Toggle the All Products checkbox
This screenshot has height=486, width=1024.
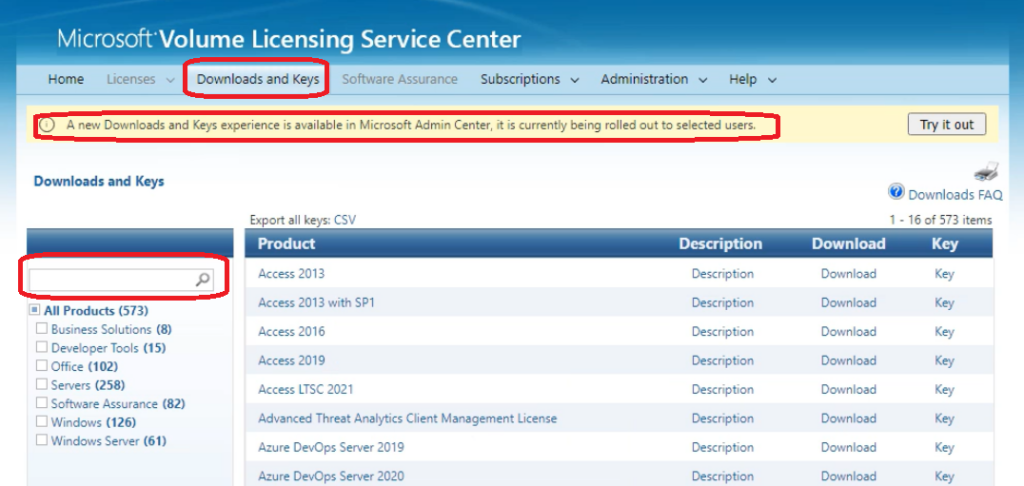tap(35, 310)
